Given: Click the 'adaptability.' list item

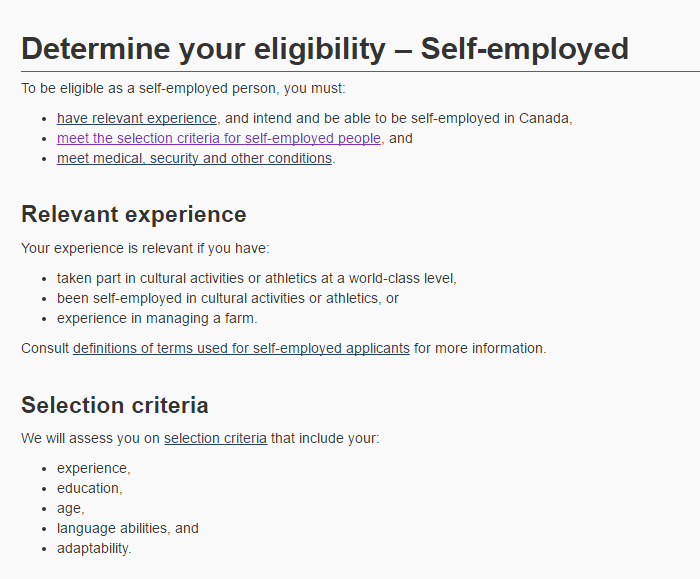Looking at the screenshot, I should click(94, 548).
